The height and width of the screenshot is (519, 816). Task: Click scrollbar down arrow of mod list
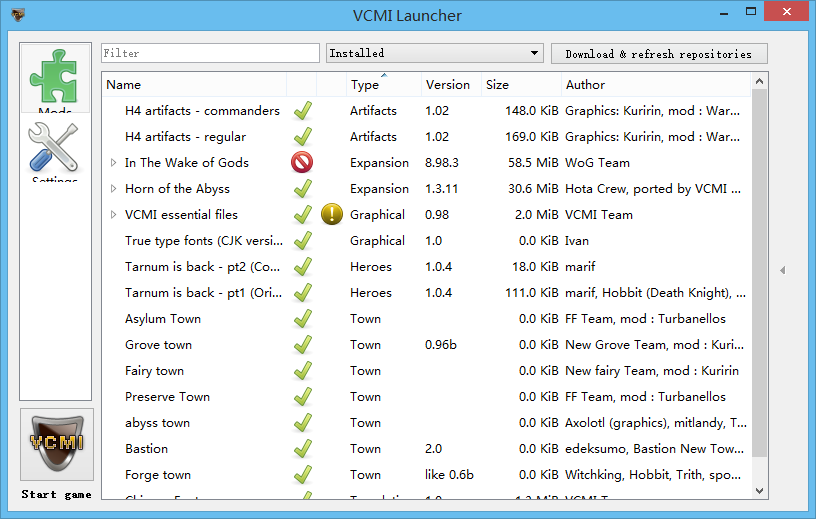759,490
